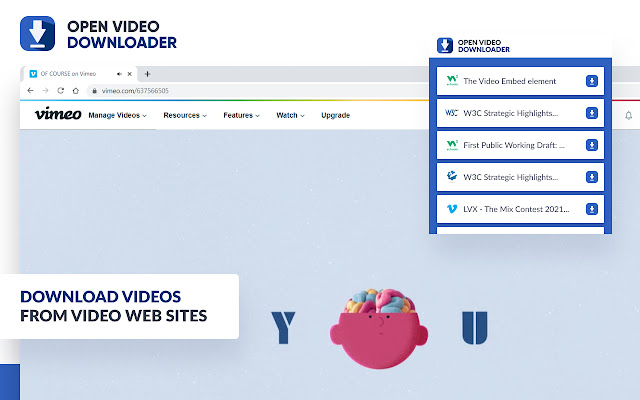Expand Manage Videos menu
The image size is (640, 400).
point(118,116)
